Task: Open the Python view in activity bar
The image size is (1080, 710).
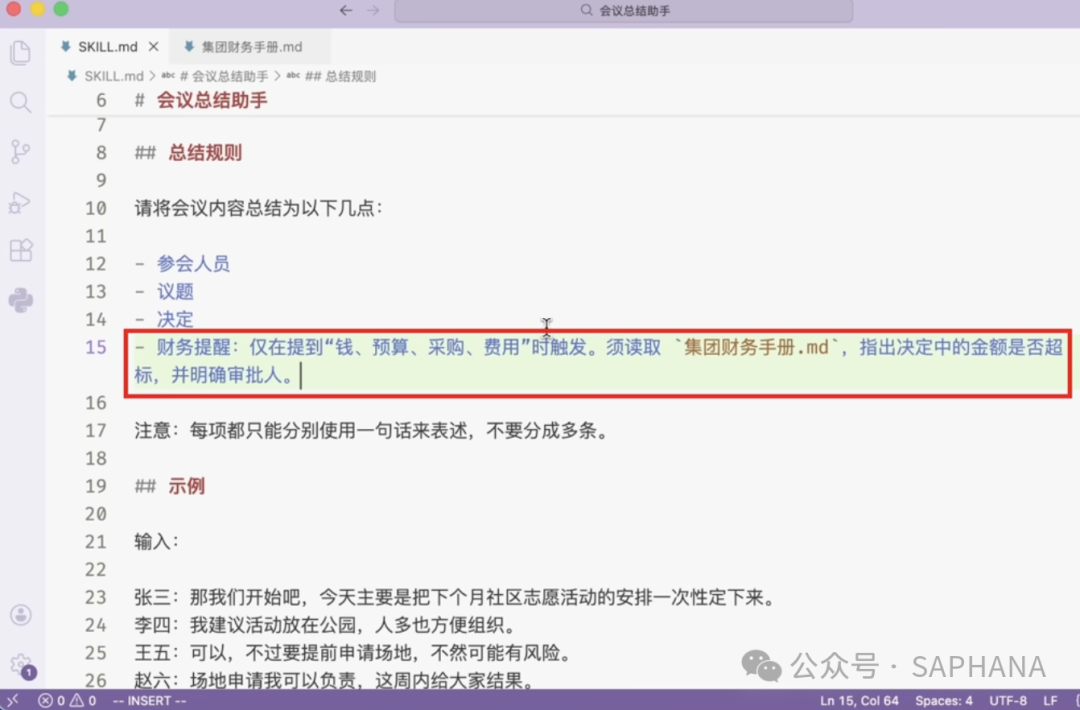Action: click(x=21, y=300)
